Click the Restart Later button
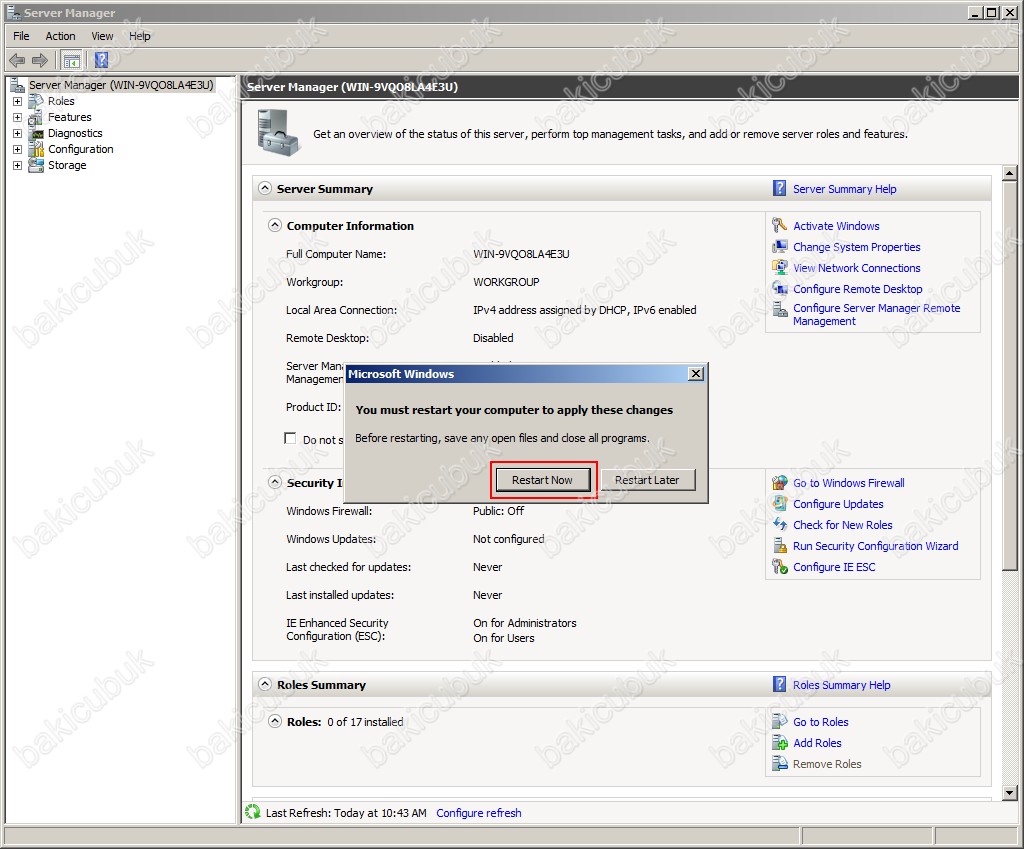This screenshot has width=1024, height=849. 647,480
